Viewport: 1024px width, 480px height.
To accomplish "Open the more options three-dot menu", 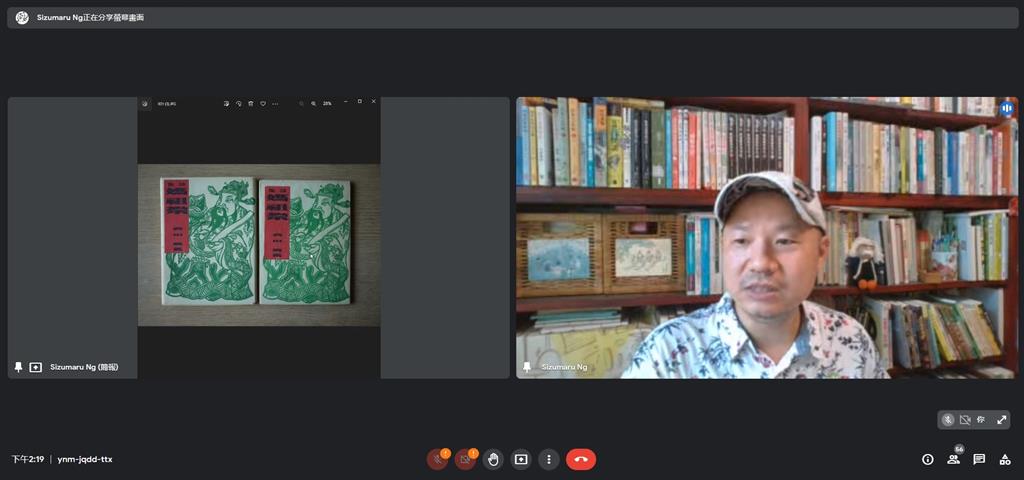I will tap(548, 459).
